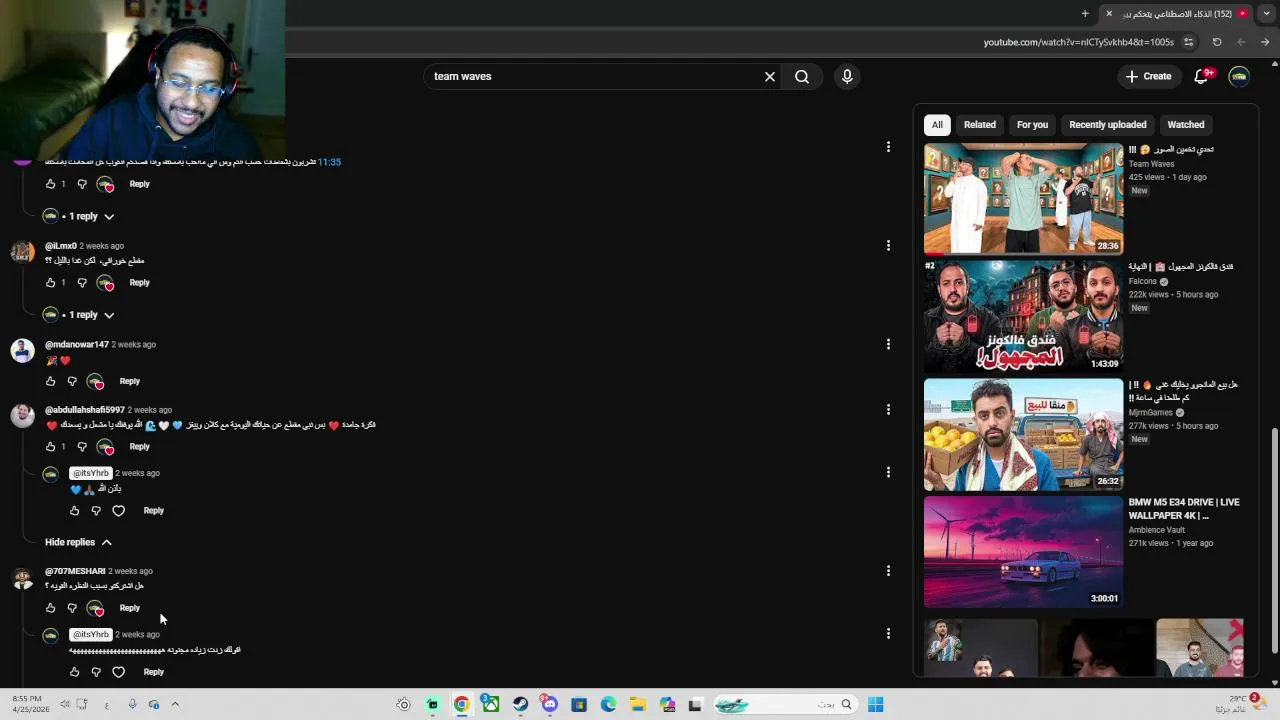1280x720 pixels.
Task: Open options menu for @iLmx0 comment
Action: [x=888, y=245]
